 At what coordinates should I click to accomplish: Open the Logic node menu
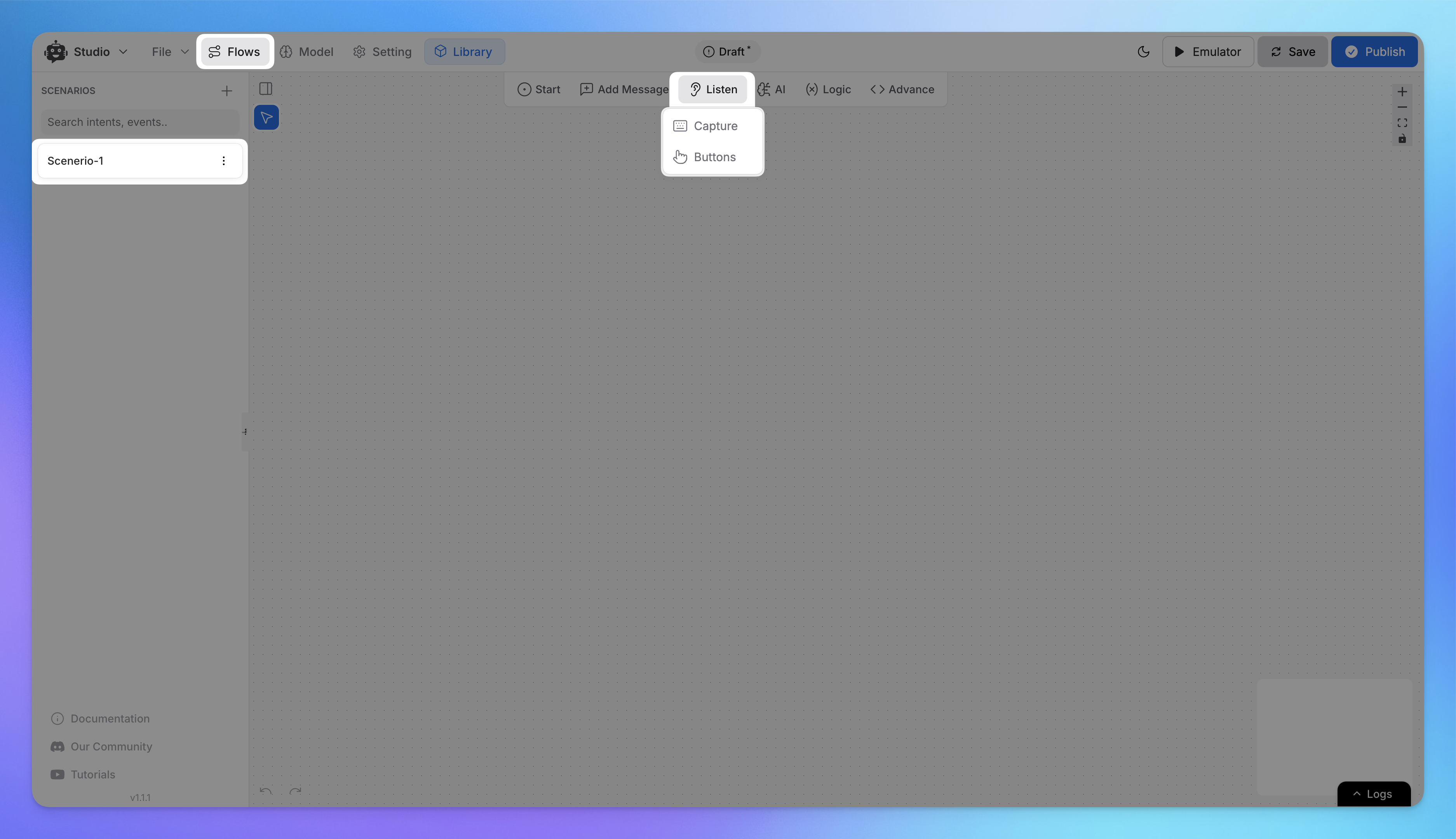pyautogui.click(x=828, y=89)
